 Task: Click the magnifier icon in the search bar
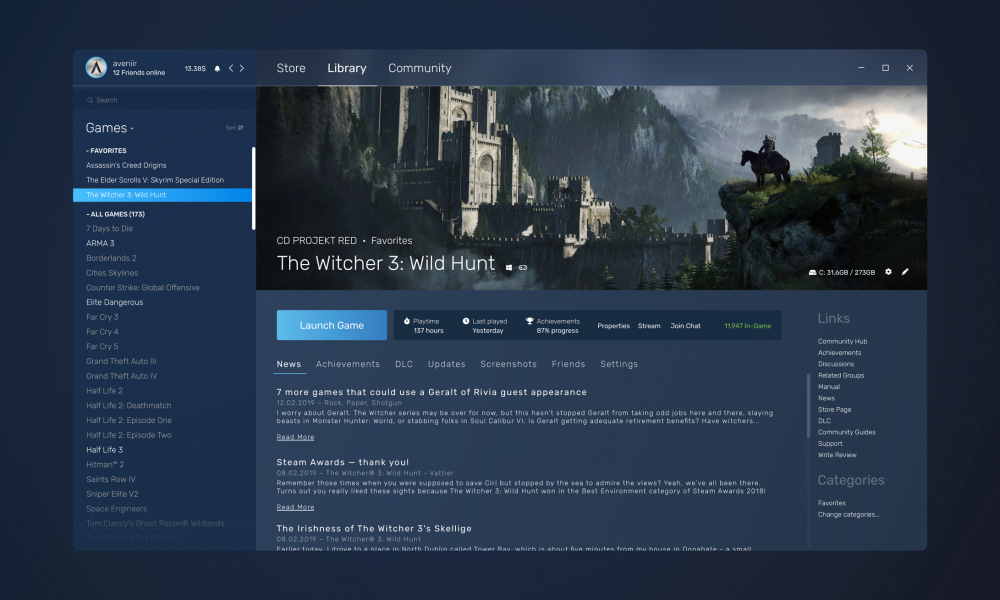click(90, 100)
